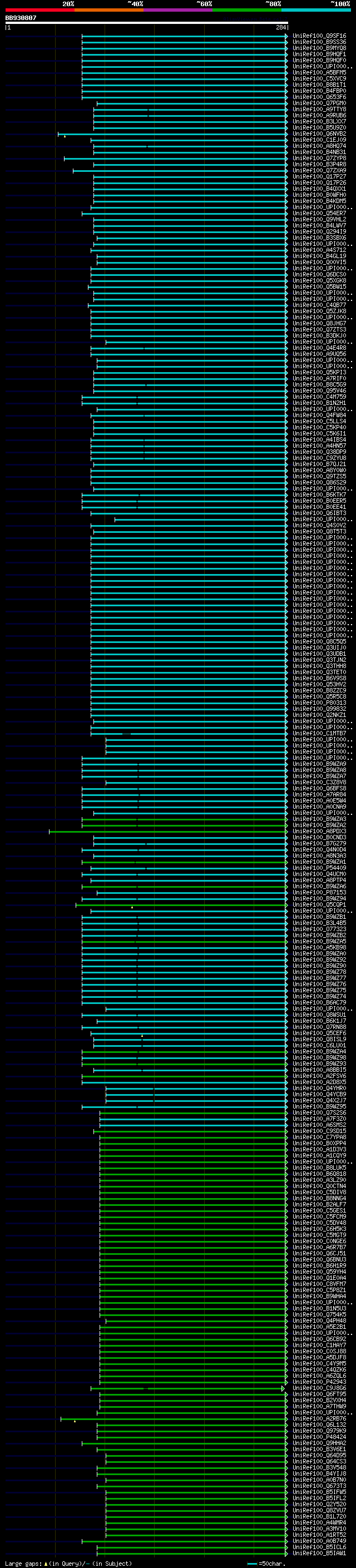Select hit UniRef100_B4LWV7
This screenshot has height=1568, width=356.
pyautogui.click(x=319, y=226)
